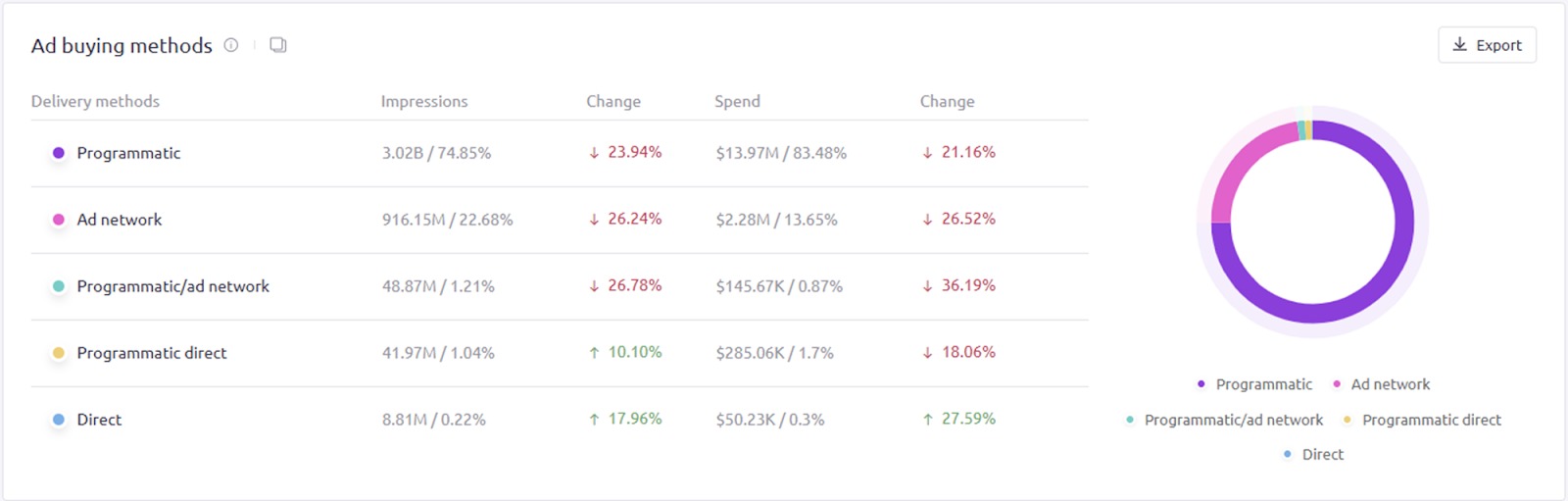This screenshot has width=1568, height=501.
Task: Click the Impressions column header
Action: pos(424,101)
